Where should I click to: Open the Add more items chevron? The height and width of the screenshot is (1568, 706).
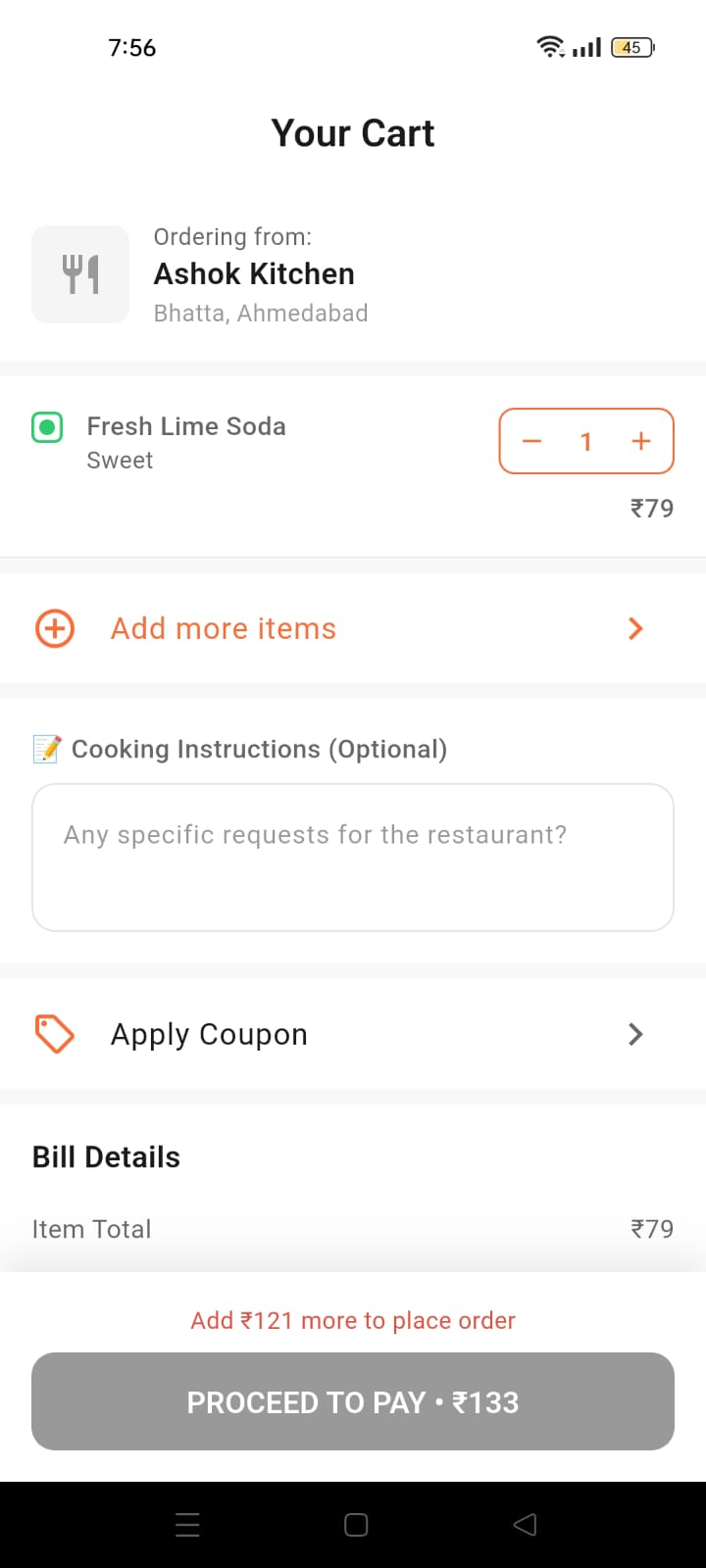click(635, 628)
